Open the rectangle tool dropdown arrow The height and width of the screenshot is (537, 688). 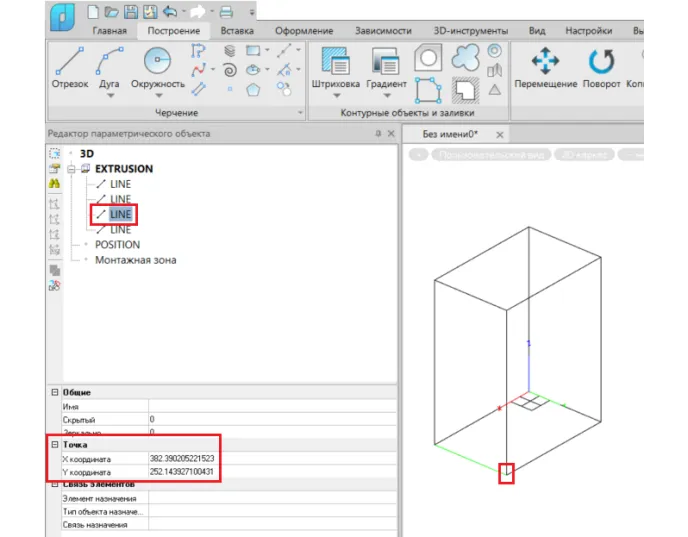pyautogui.click(x=267, y=50)
